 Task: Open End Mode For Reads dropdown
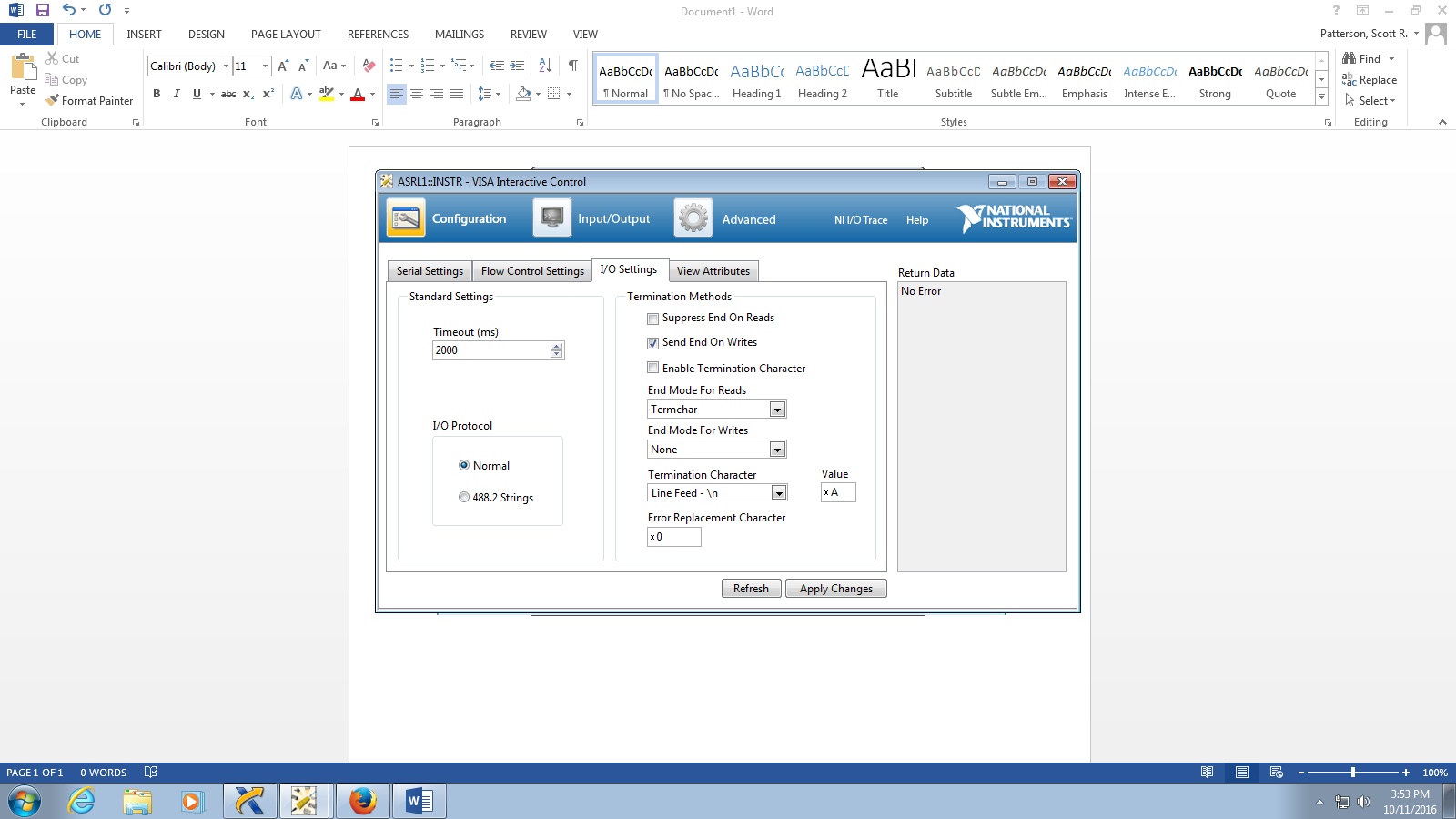point(777,409)
